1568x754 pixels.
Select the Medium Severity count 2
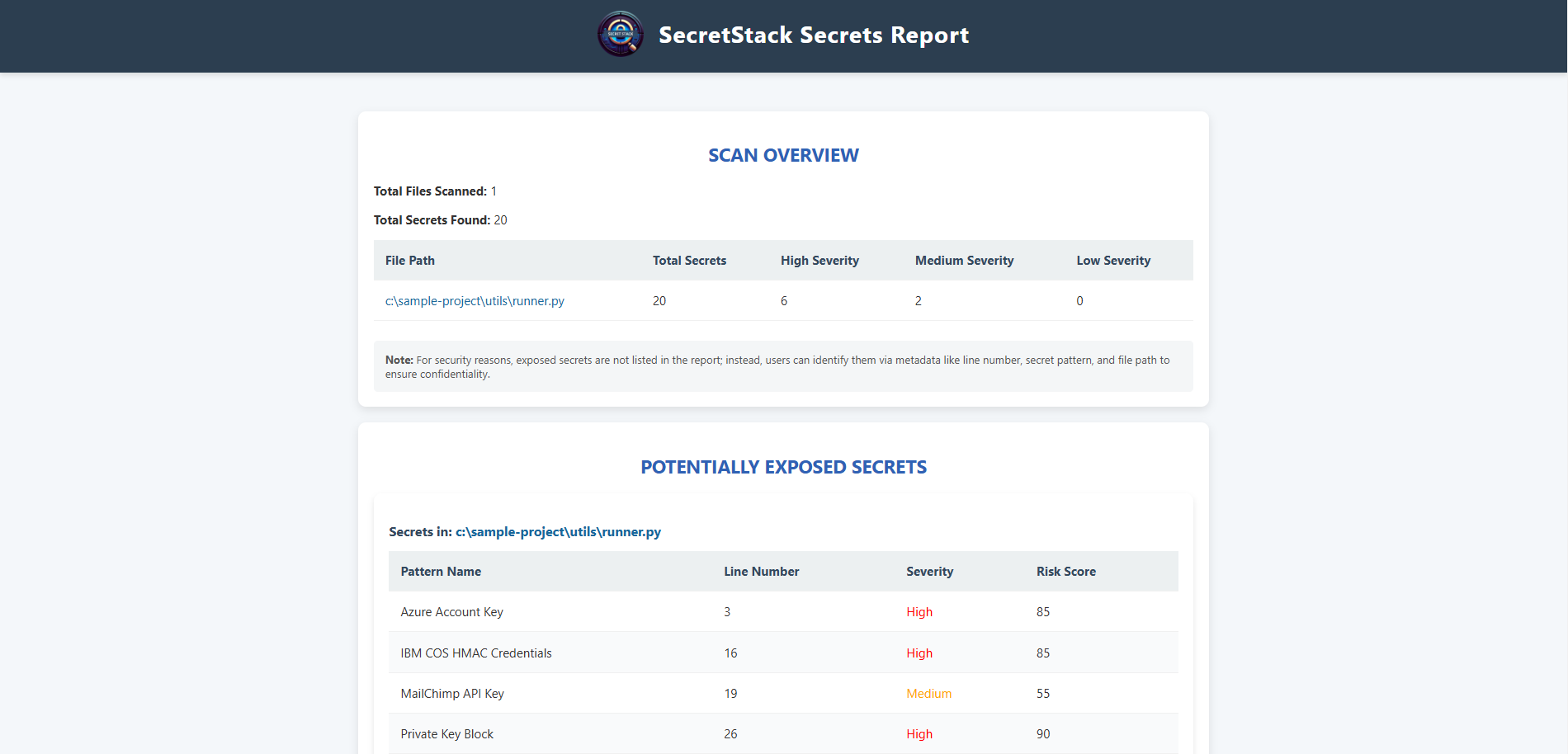pos(919,301)
